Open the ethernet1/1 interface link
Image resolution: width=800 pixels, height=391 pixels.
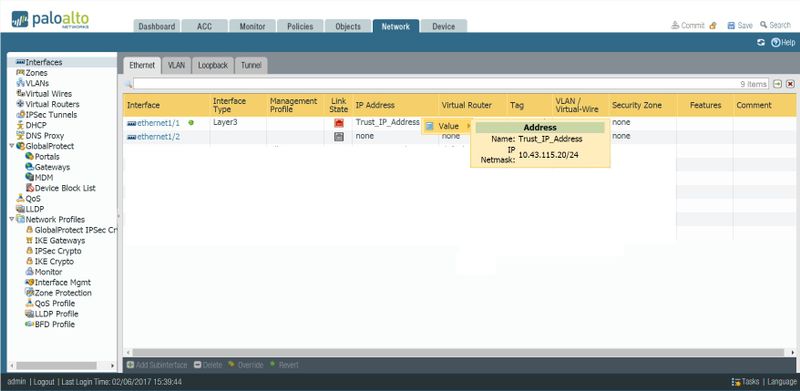click(x=158, y=123)
